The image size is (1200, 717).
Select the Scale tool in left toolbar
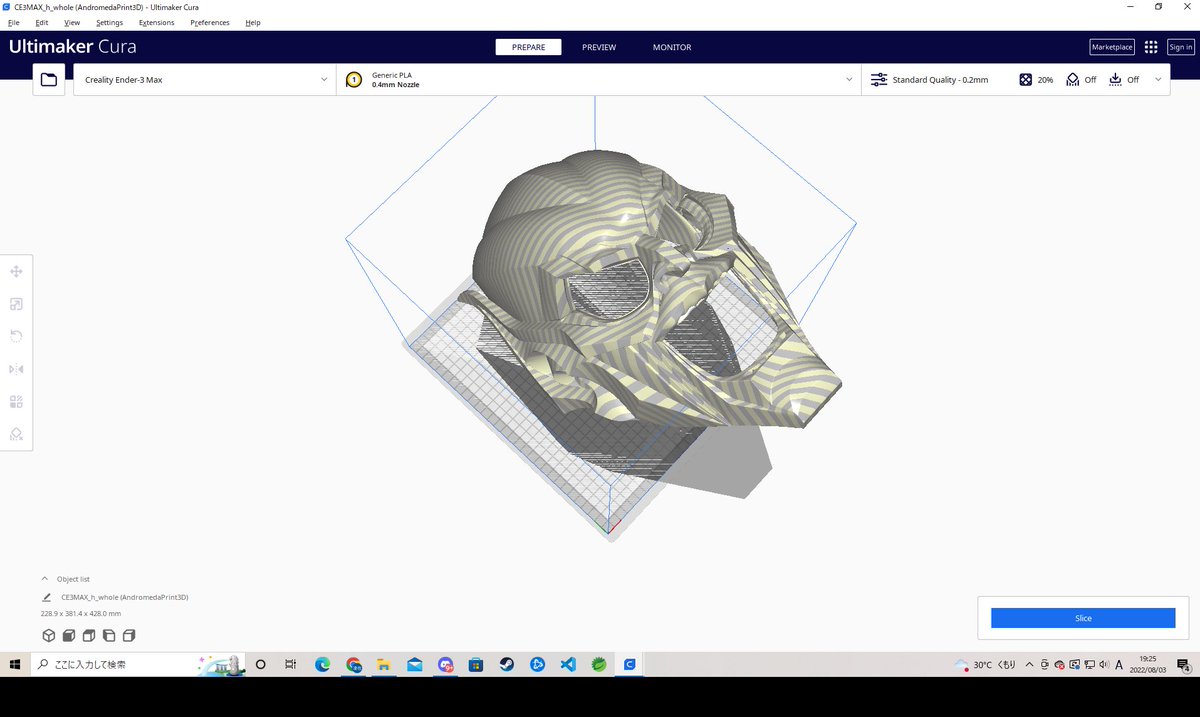click(16, 304)
